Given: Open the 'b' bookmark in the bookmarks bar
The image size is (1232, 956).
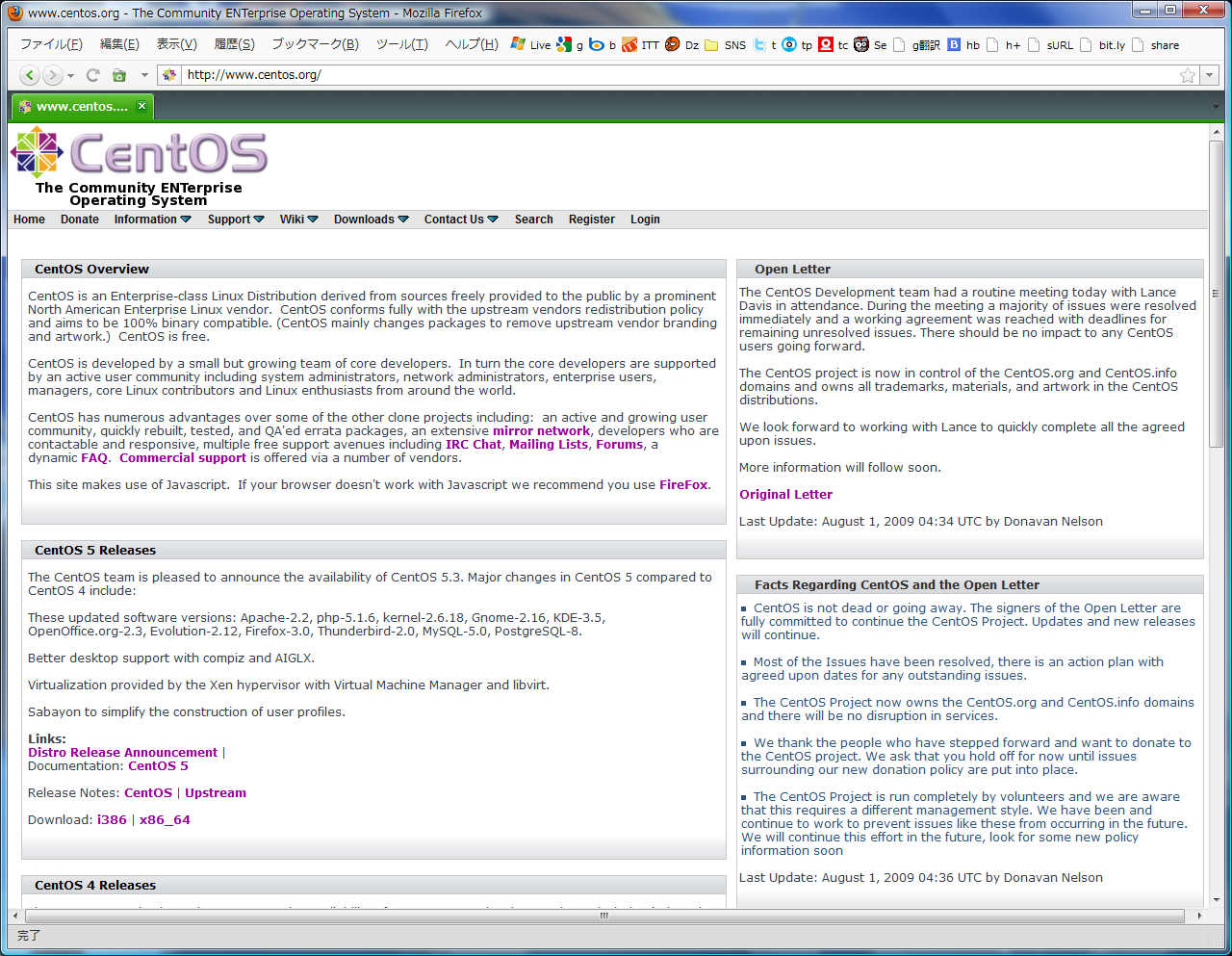Looking at the screenshot, I should (603, 44).
